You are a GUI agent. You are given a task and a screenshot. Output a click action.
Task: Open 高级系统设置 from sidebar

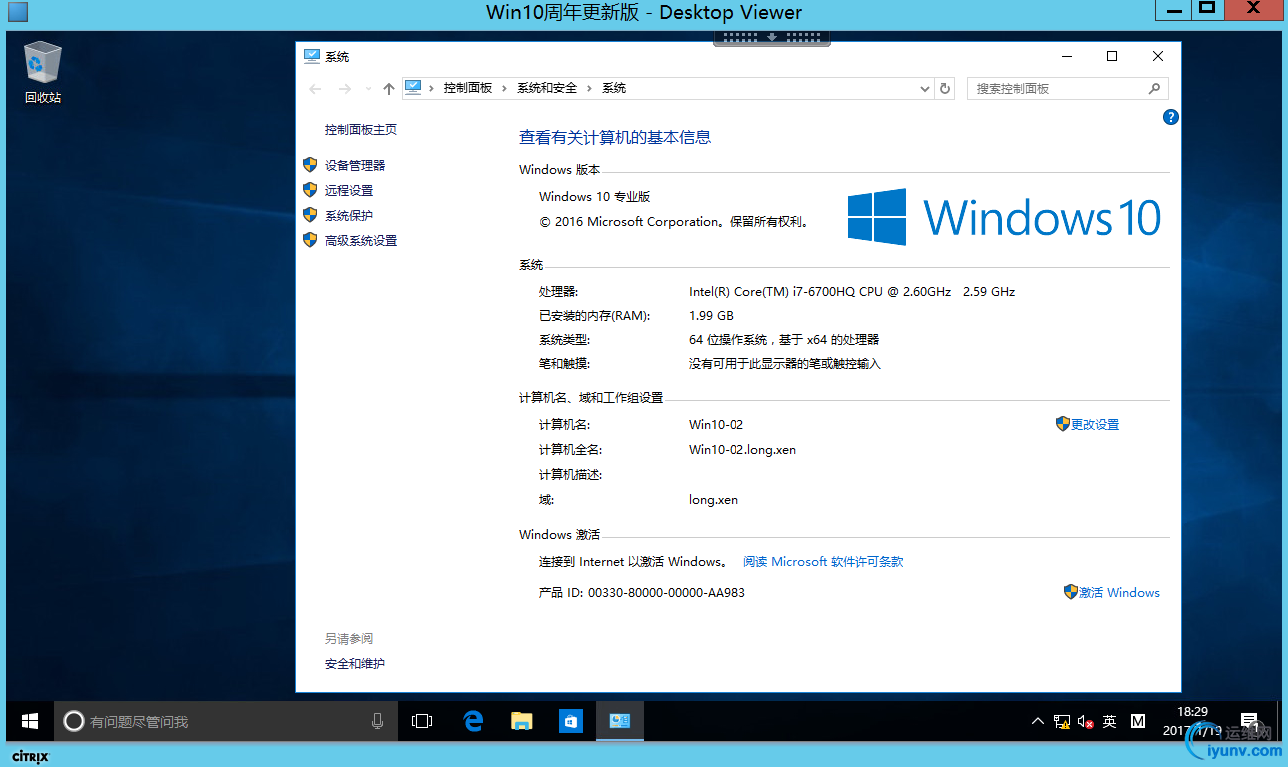click(361, 241)
